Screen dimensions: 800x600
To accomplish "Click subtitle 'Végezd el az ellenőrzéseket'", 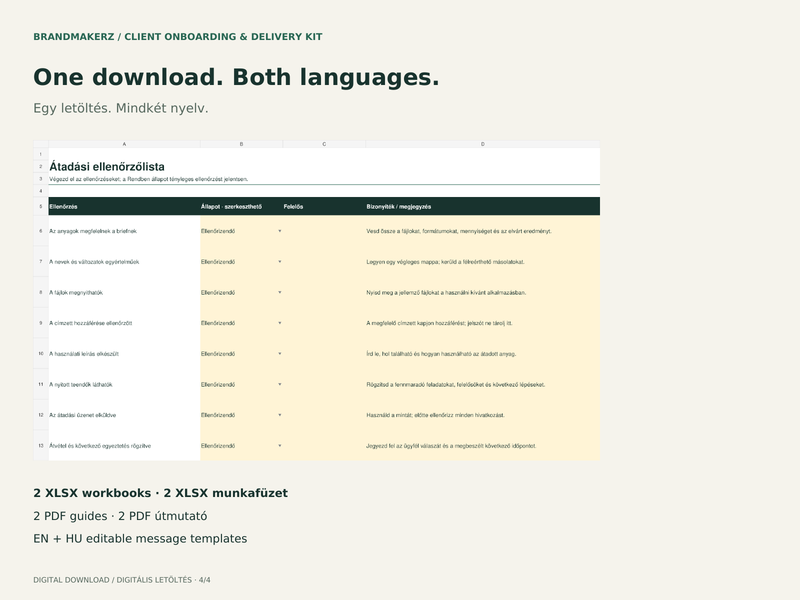I will pyautogui.click(x=148, y=179).
